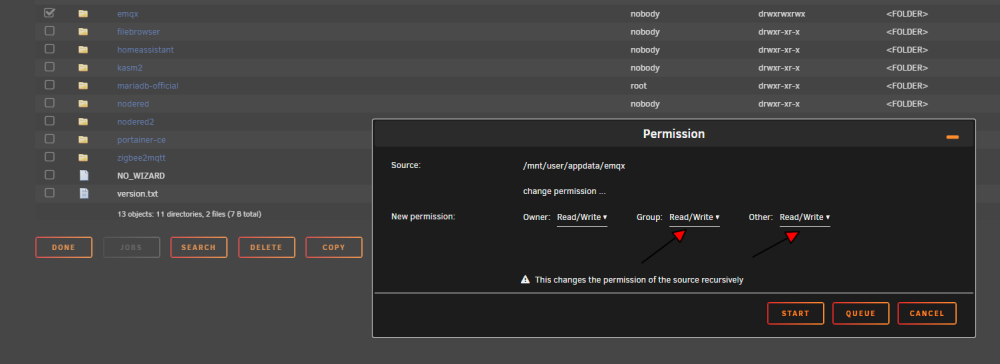This screenshot has height=364, width=1000.
Task: Check the kasm2 checkbox
Action: (49, 66)
